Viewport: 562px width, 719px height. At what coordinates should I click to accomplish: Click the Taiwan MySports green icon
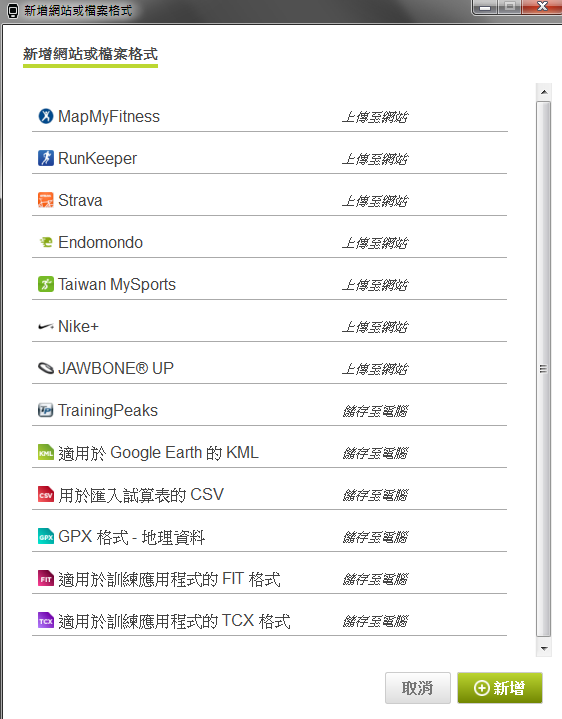pyautogui.click(x=45, y=284)
